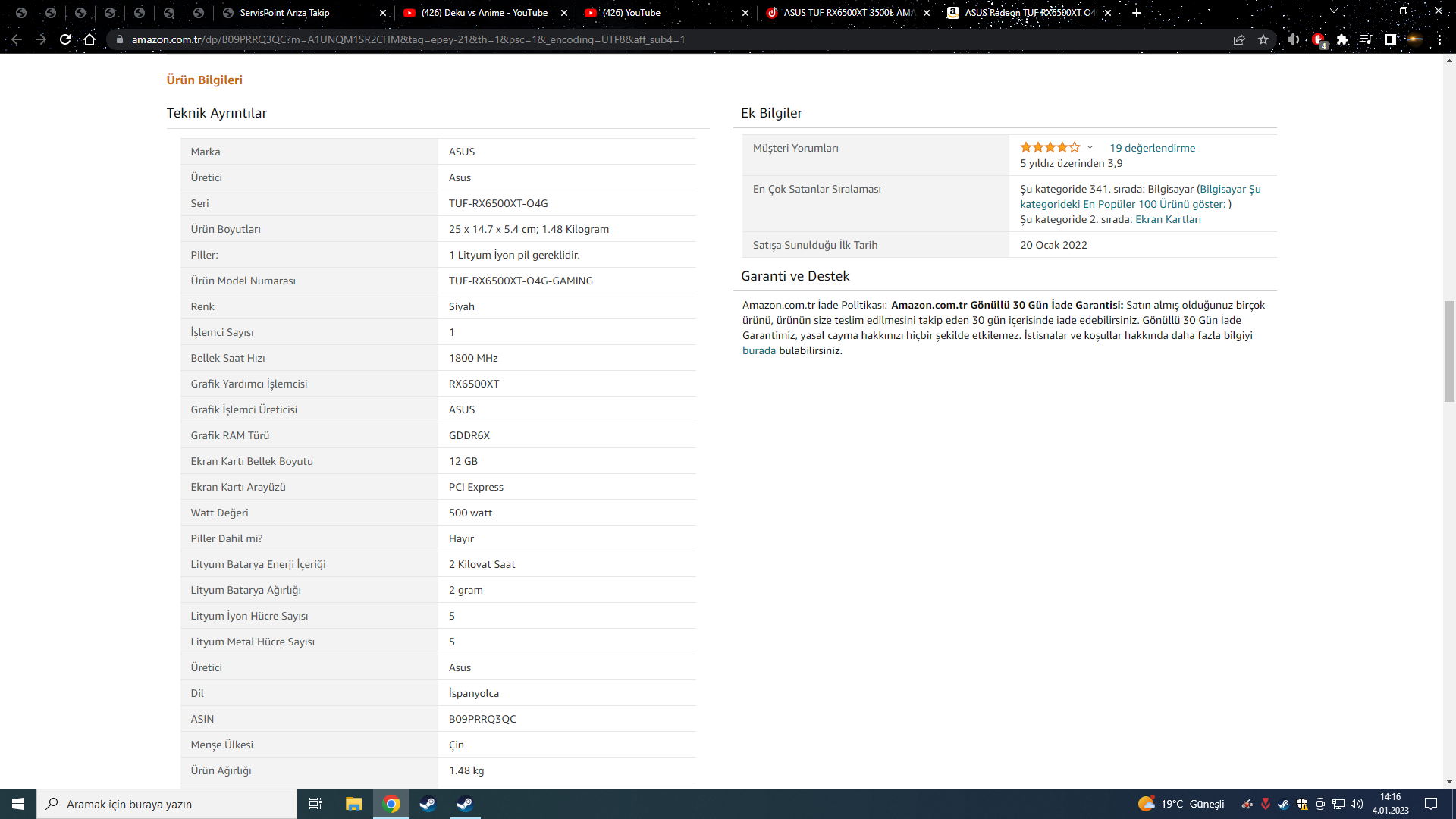The height and width of the screenshot is (819, 1456).
Task: Close the active Amazon product tab
Action: point(1108,13)
